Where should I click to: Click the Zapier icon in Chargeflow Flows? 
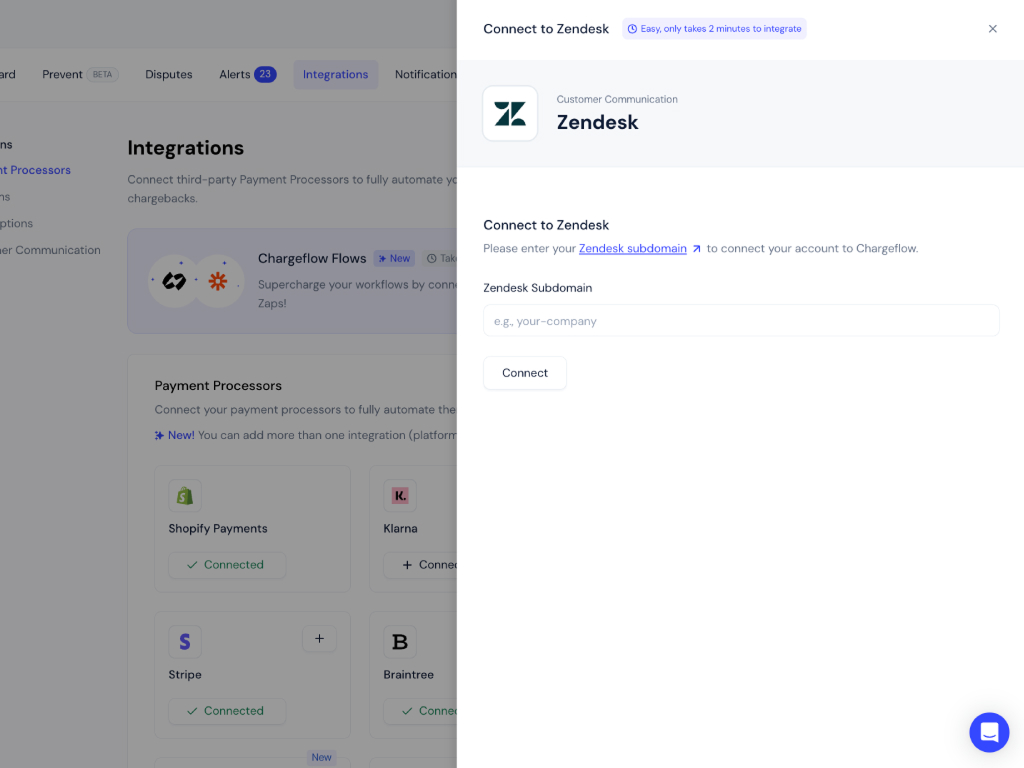click(x=217, y=282)
